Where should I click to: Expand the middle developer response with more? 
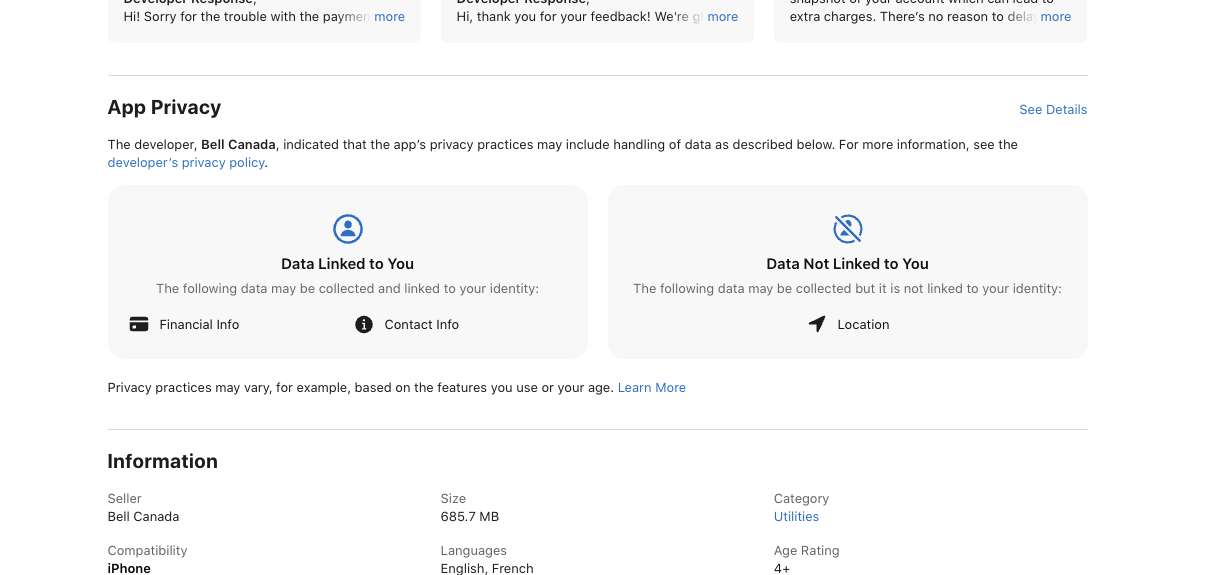723,17
